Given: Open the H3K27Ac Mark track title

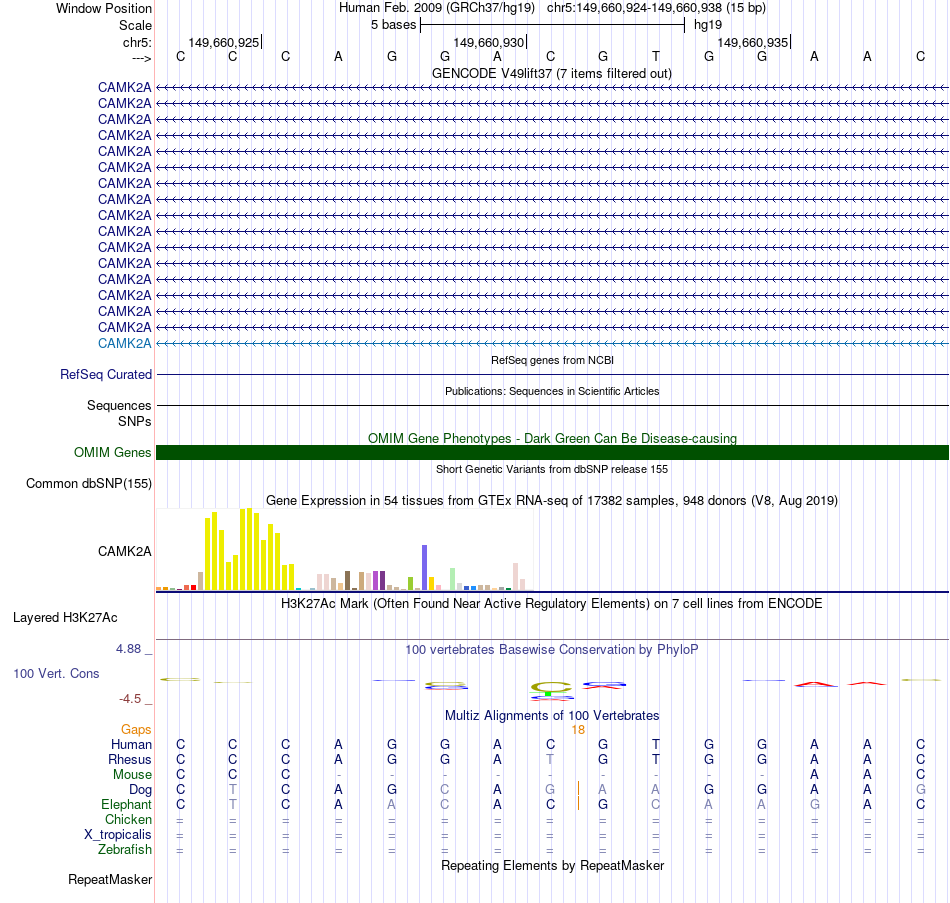Looking at the screenshot, I should point(552,604).
